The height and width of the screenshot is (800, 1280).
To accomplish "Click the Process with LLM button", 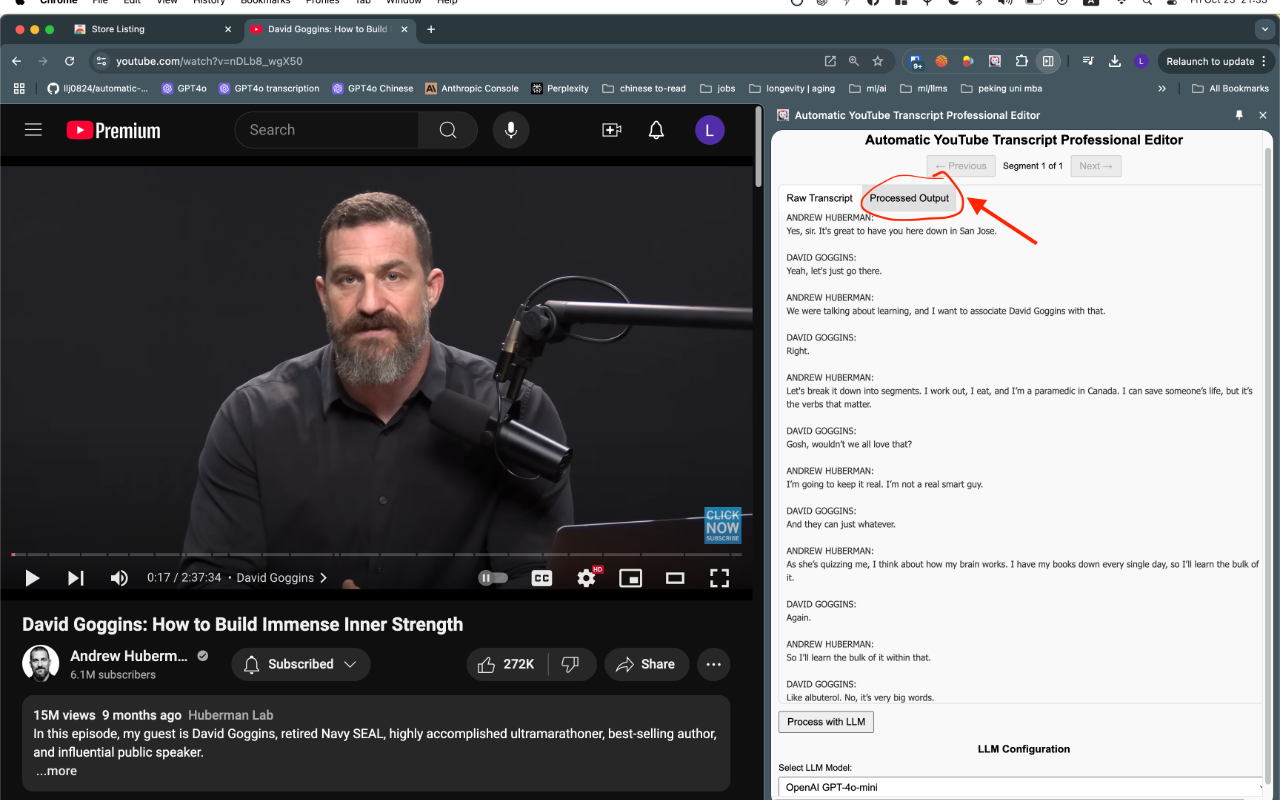I will pos(826,722).
